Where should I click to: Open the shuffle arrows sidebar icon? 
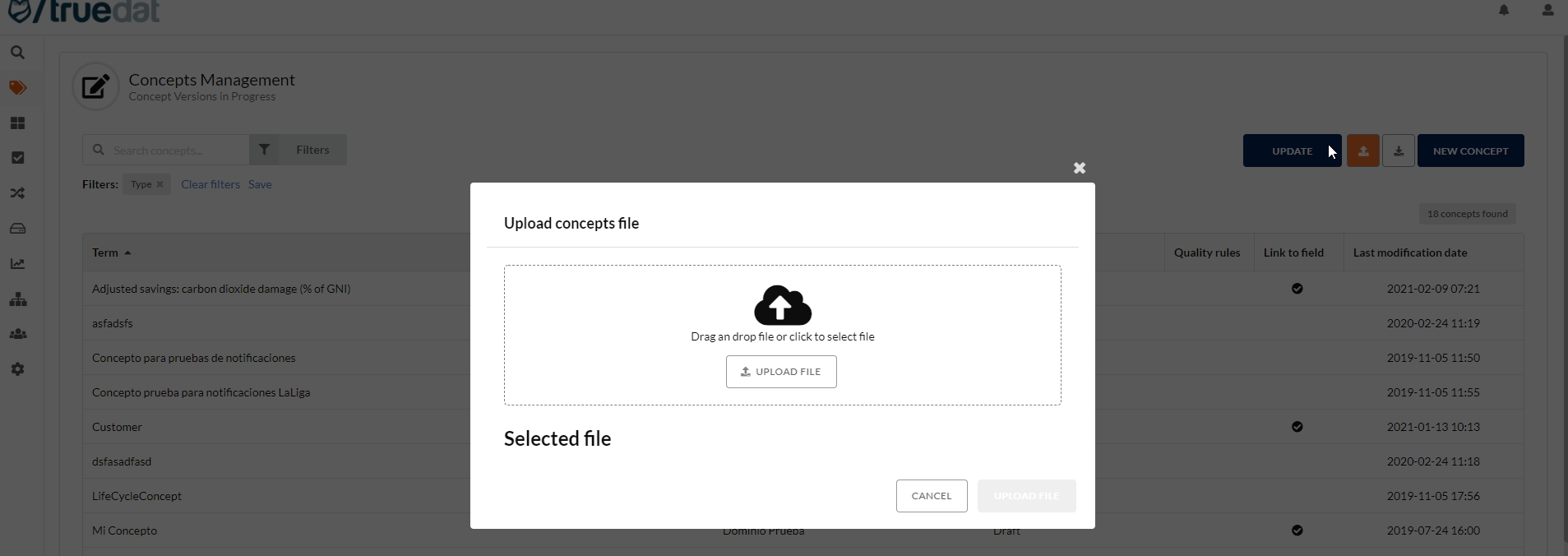17,193
